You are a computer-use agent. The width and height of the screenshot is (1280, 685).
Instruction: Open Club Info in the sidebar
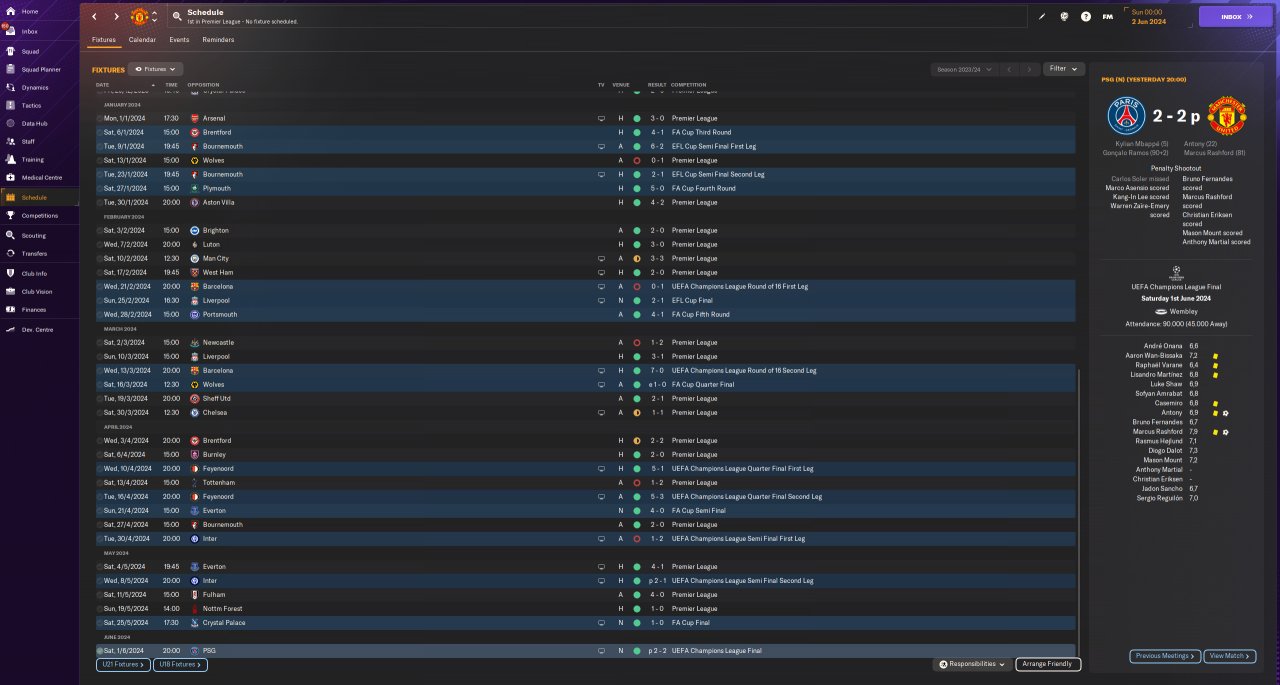(x=35, y=273)
